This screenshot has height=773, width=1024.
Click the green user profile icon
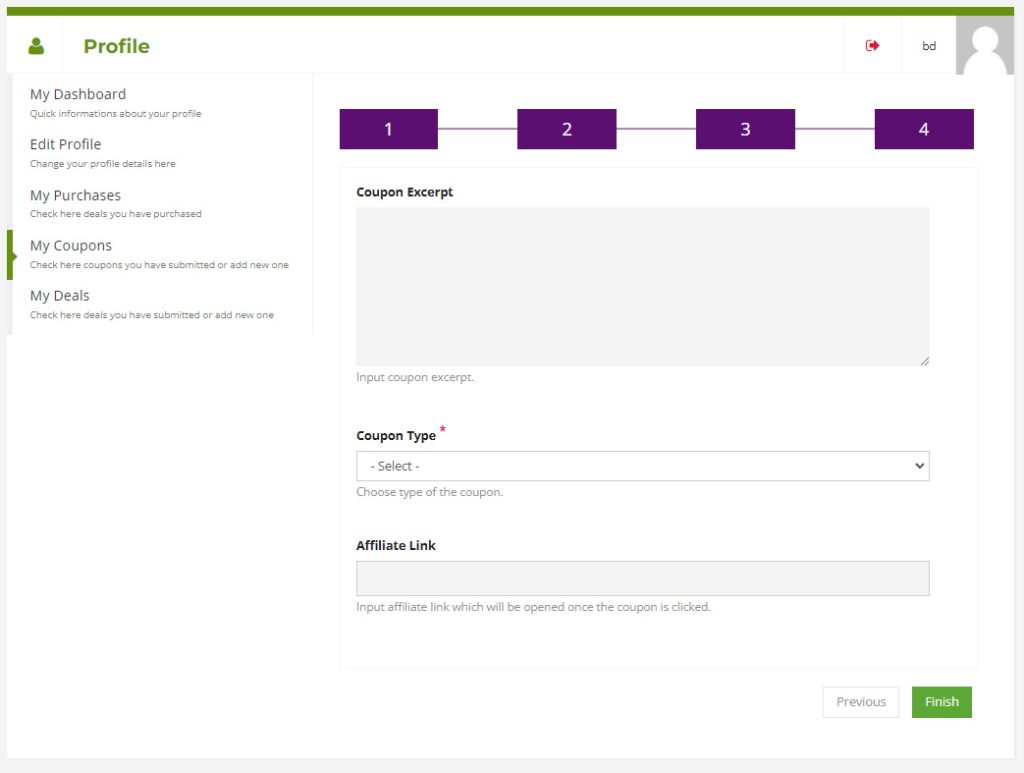(x=37, y=46)
